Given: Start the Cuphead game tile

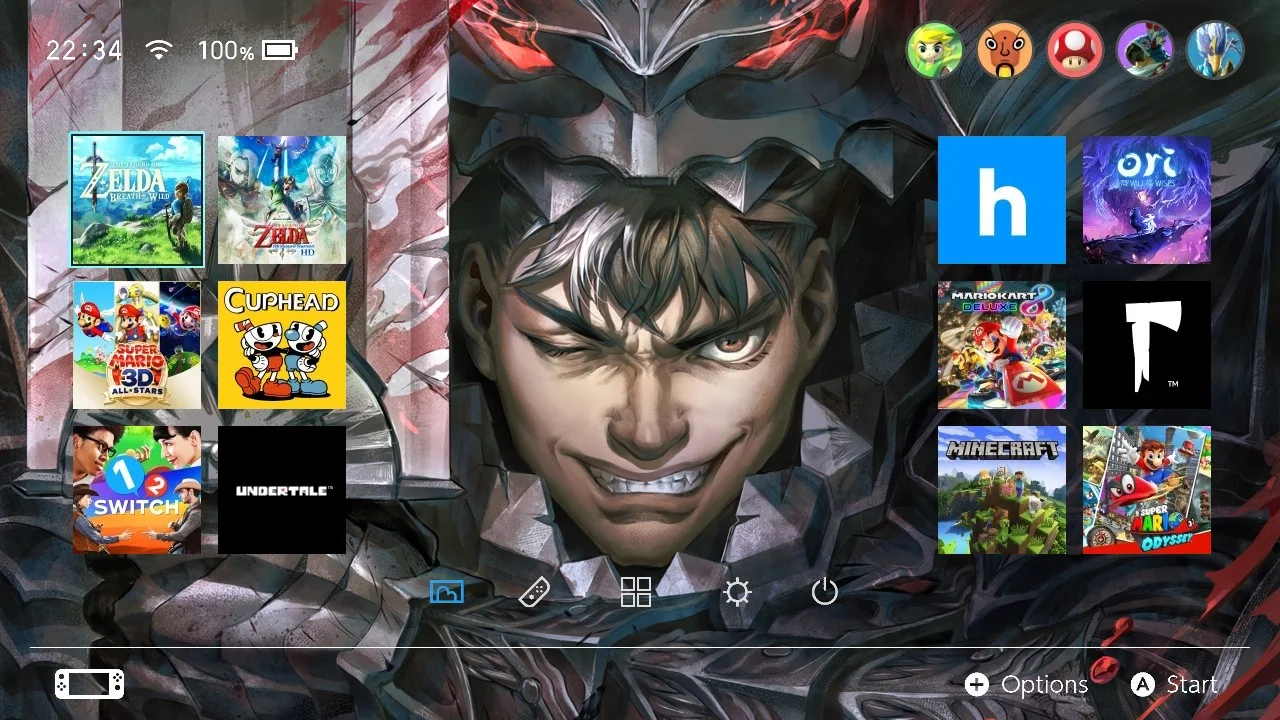Looking at the screenshot, I should tap(282, 345).
